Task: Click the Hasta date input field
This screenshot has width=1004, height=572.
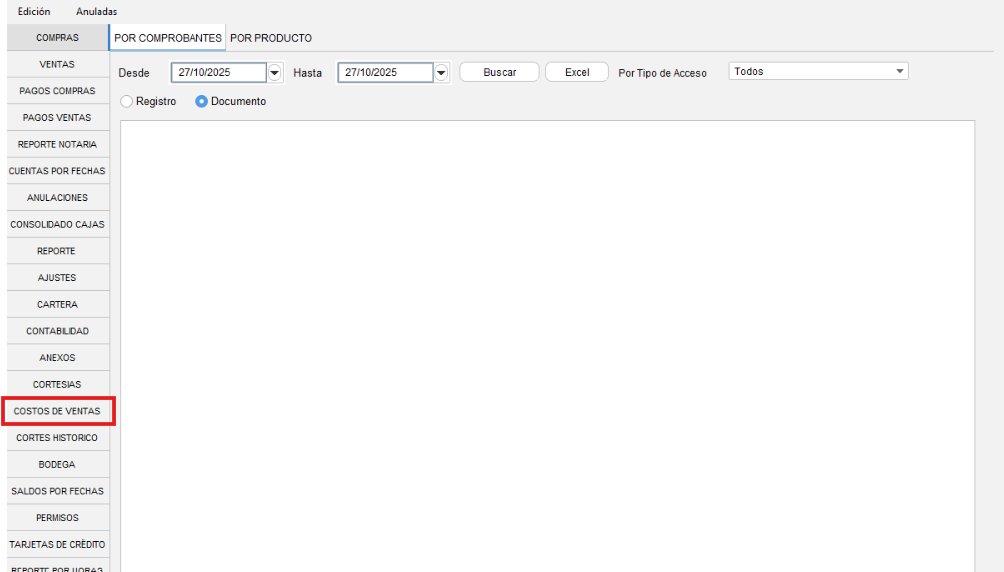Action: [384, 73]
